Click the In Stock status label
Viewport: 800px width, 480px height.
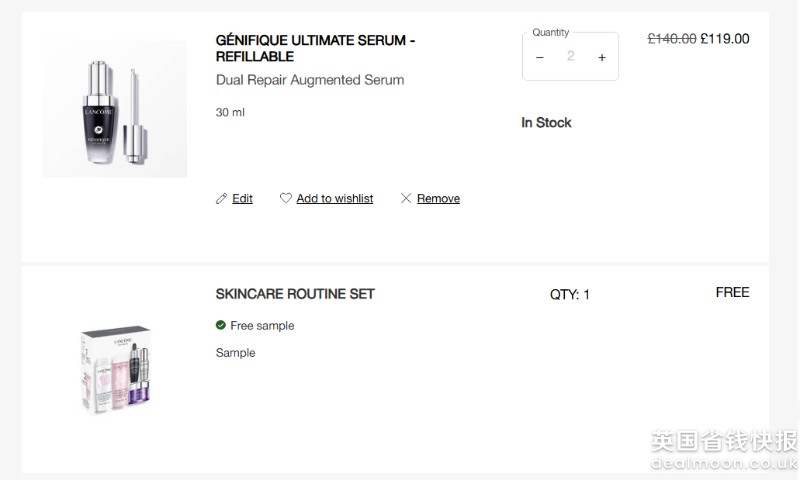pos(546,123)
